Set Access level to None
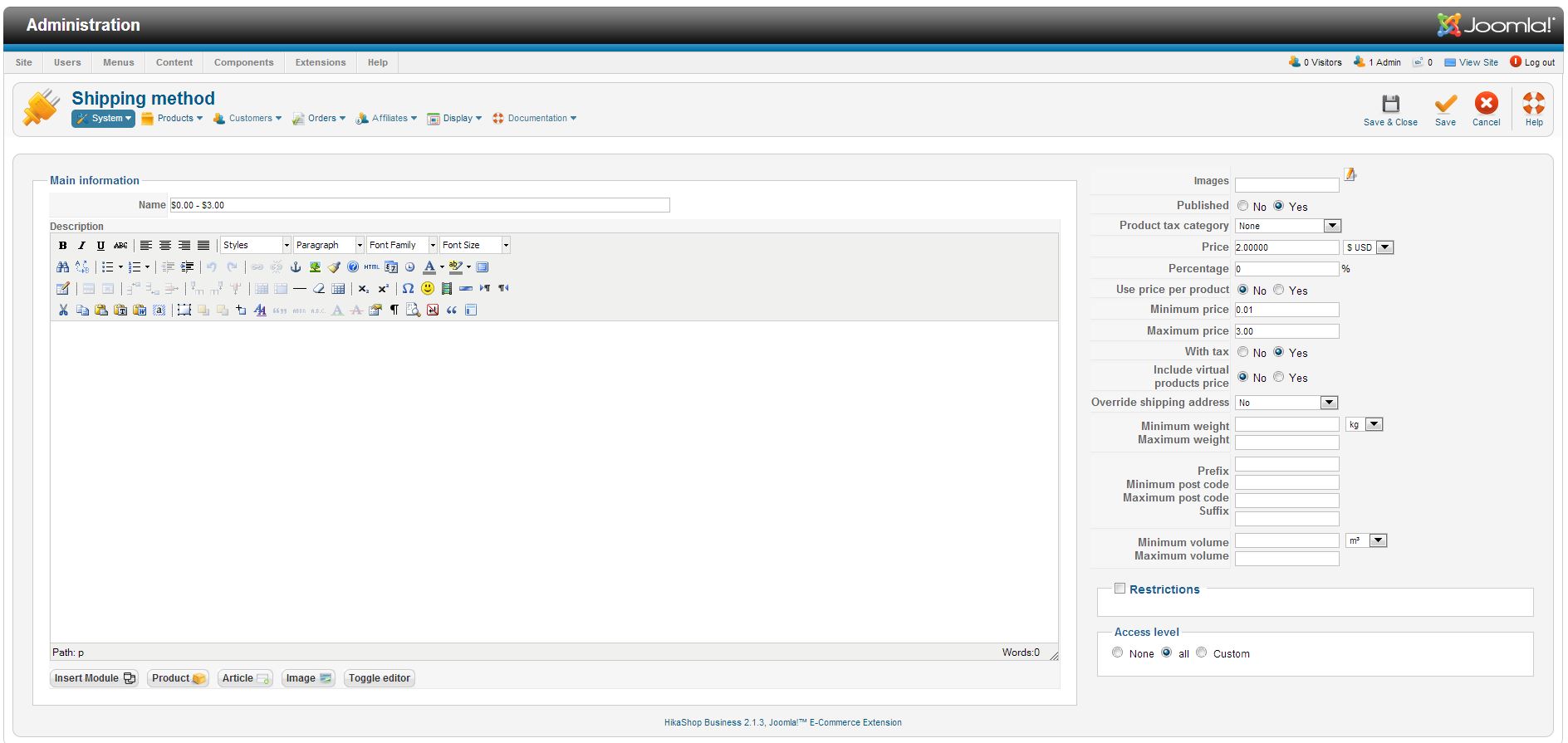 click(x=1117, y=653)
